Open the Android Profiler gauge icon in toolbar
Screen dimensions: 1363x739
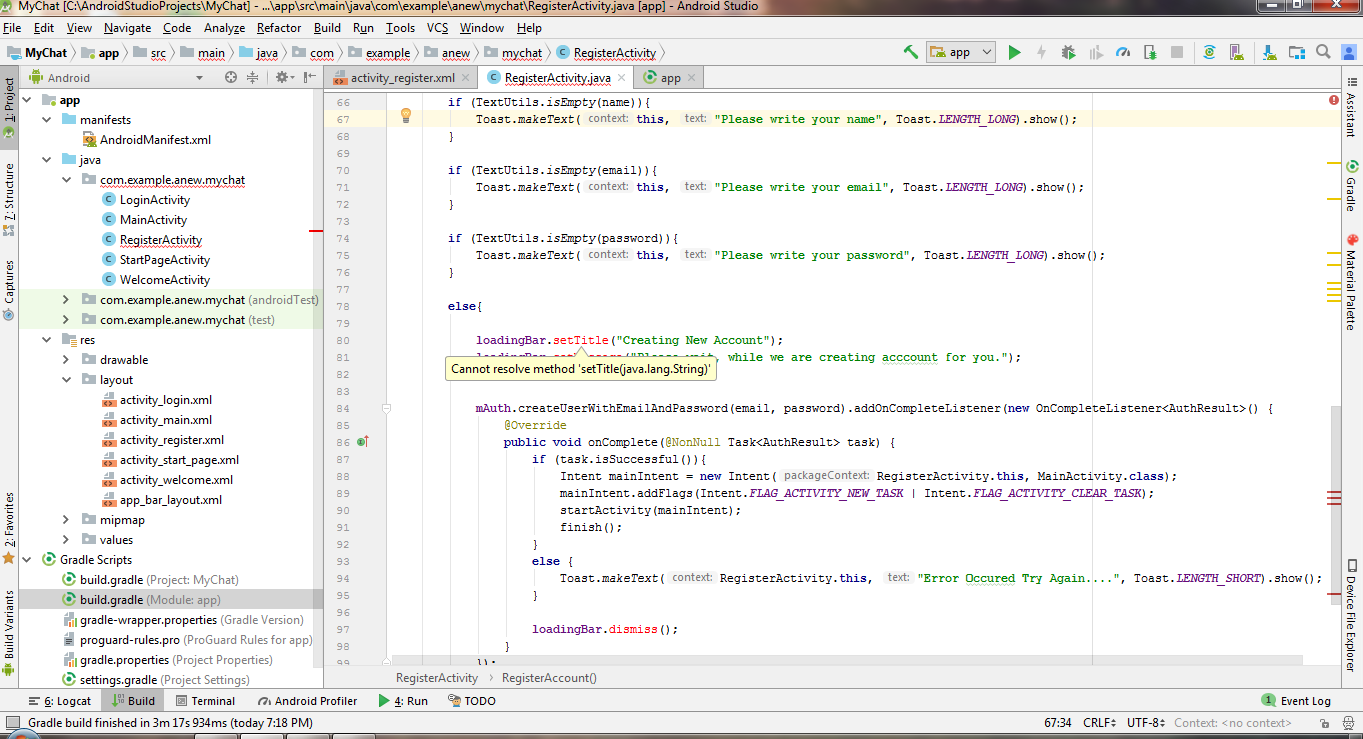(x=1122, y=53)
